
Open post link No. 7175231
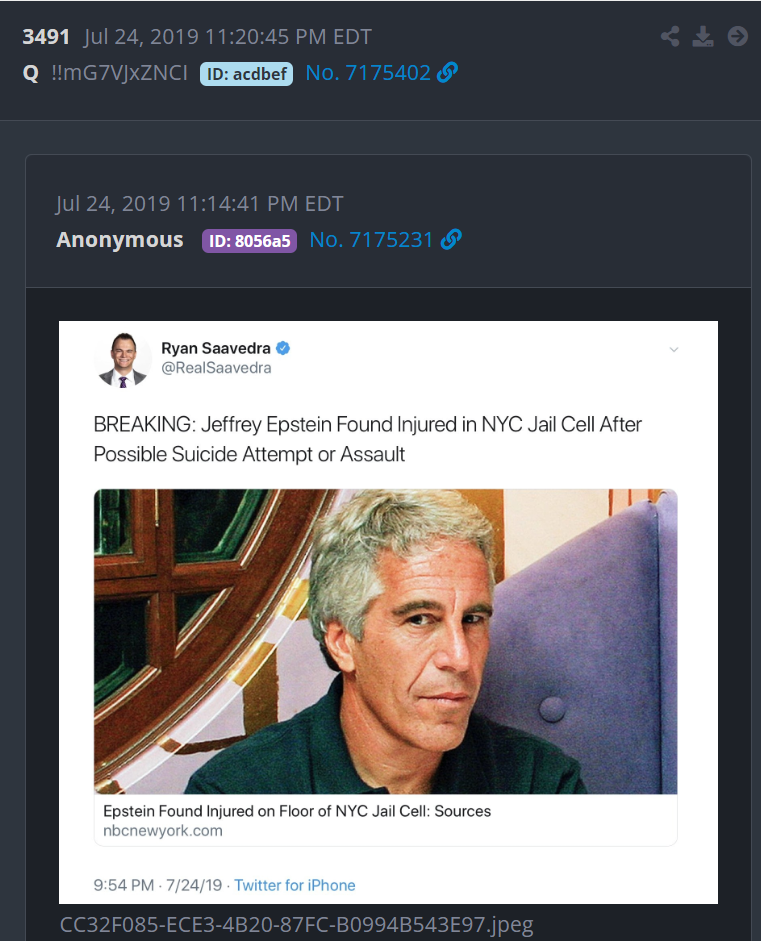[x=371, y=240]
